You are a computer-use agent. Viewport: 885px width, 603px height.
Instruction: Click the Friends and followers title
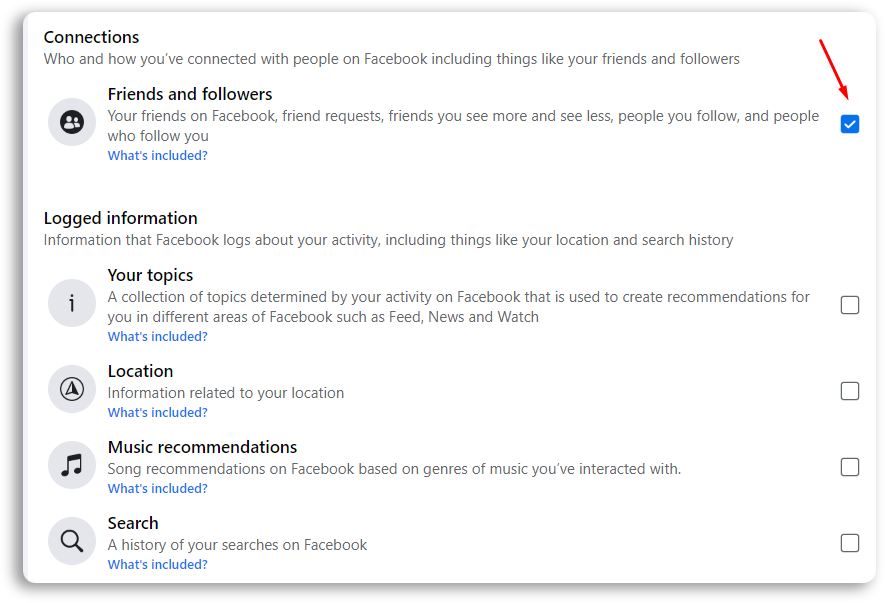coord(190,94)
